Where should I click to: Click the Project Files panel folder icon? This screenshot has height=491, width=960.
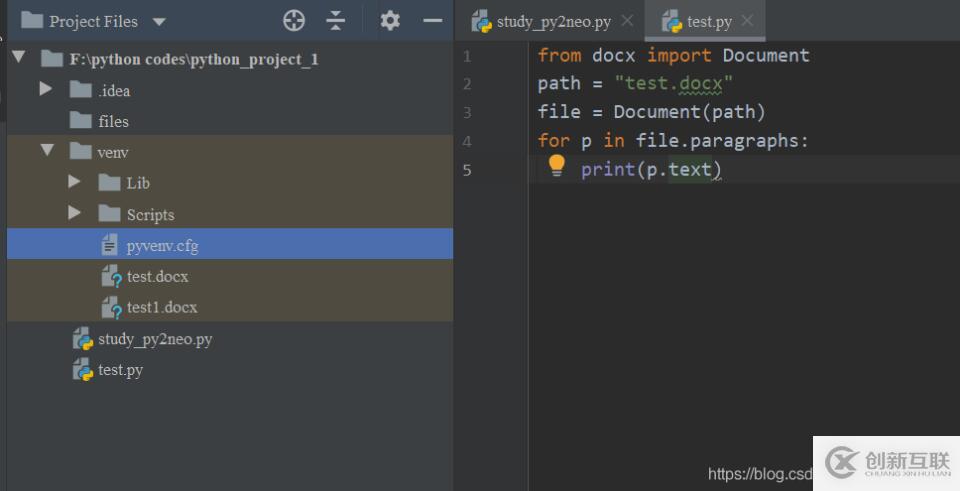point(32,20)
